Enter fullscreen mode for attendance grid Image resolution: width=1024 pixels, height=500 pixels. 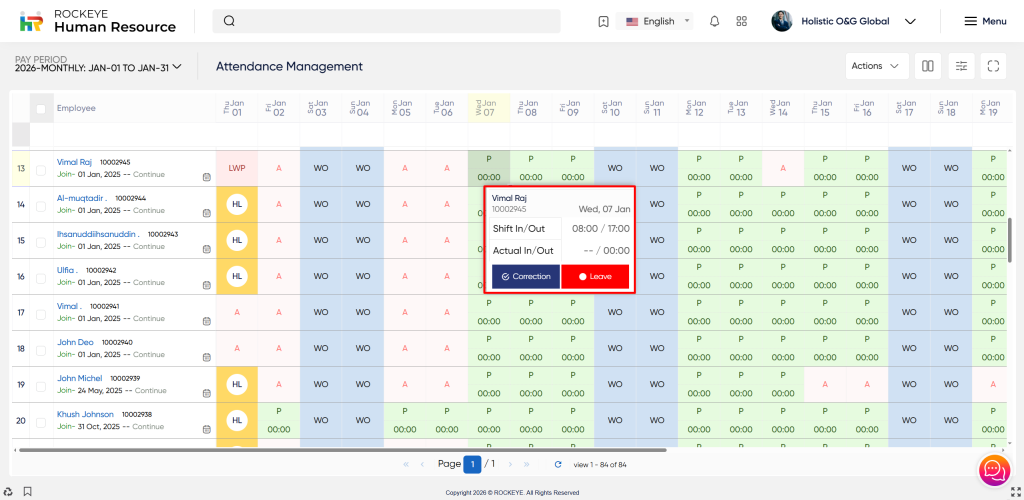pos(993,66)
